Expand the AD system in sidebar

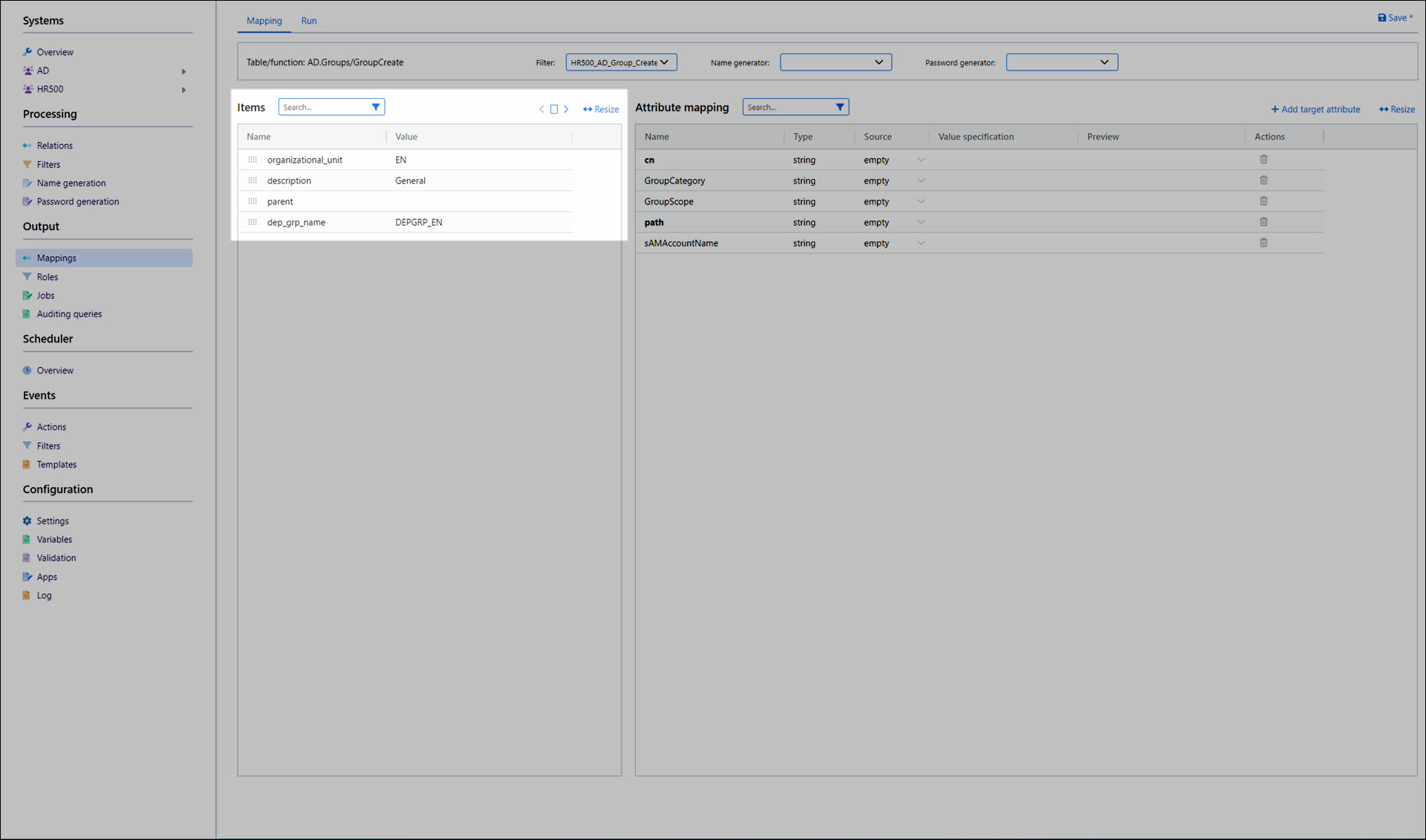[x=183, y=71]
